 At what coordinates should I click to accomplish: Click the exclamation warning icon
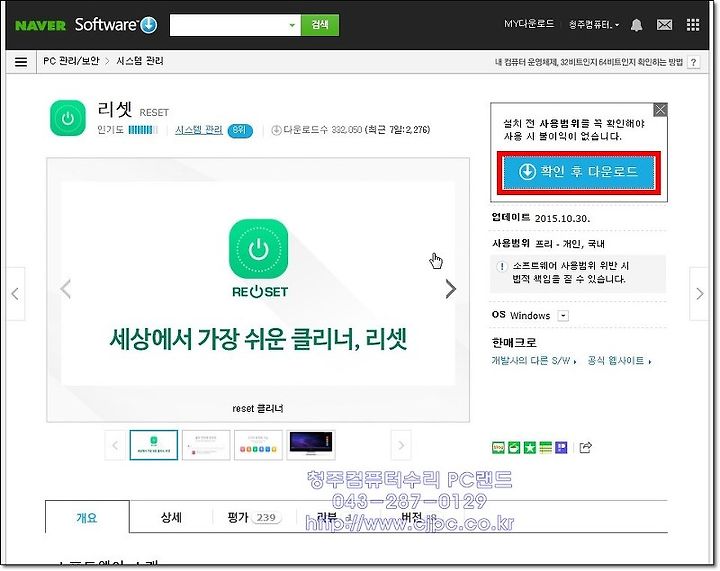(x=502, y=266)
